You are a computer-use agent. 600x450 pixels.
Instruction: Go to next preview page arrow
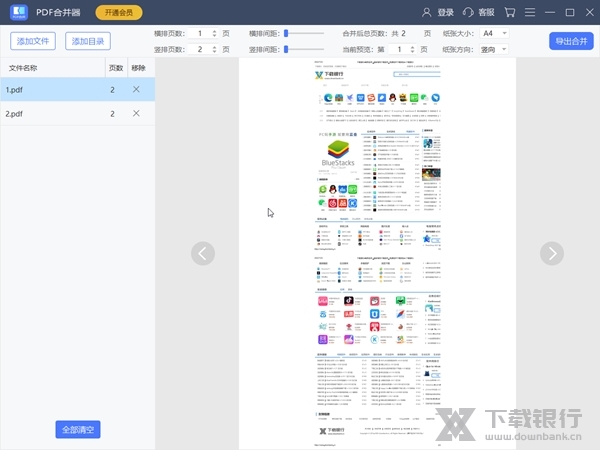[552, 253]
